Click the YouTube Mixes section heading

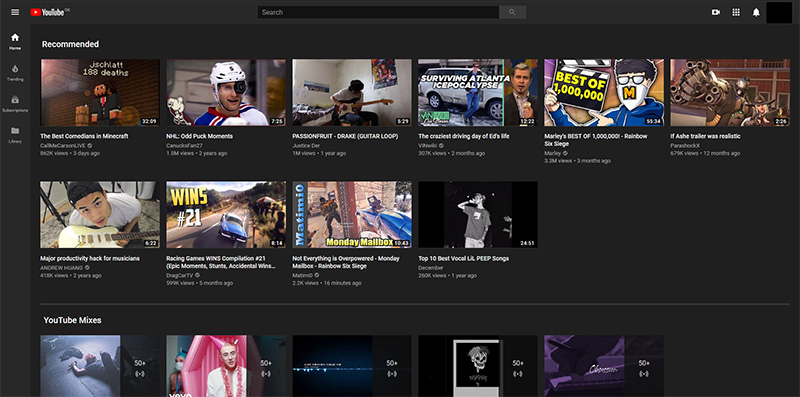pyautogui.click(x=72, y=320)
